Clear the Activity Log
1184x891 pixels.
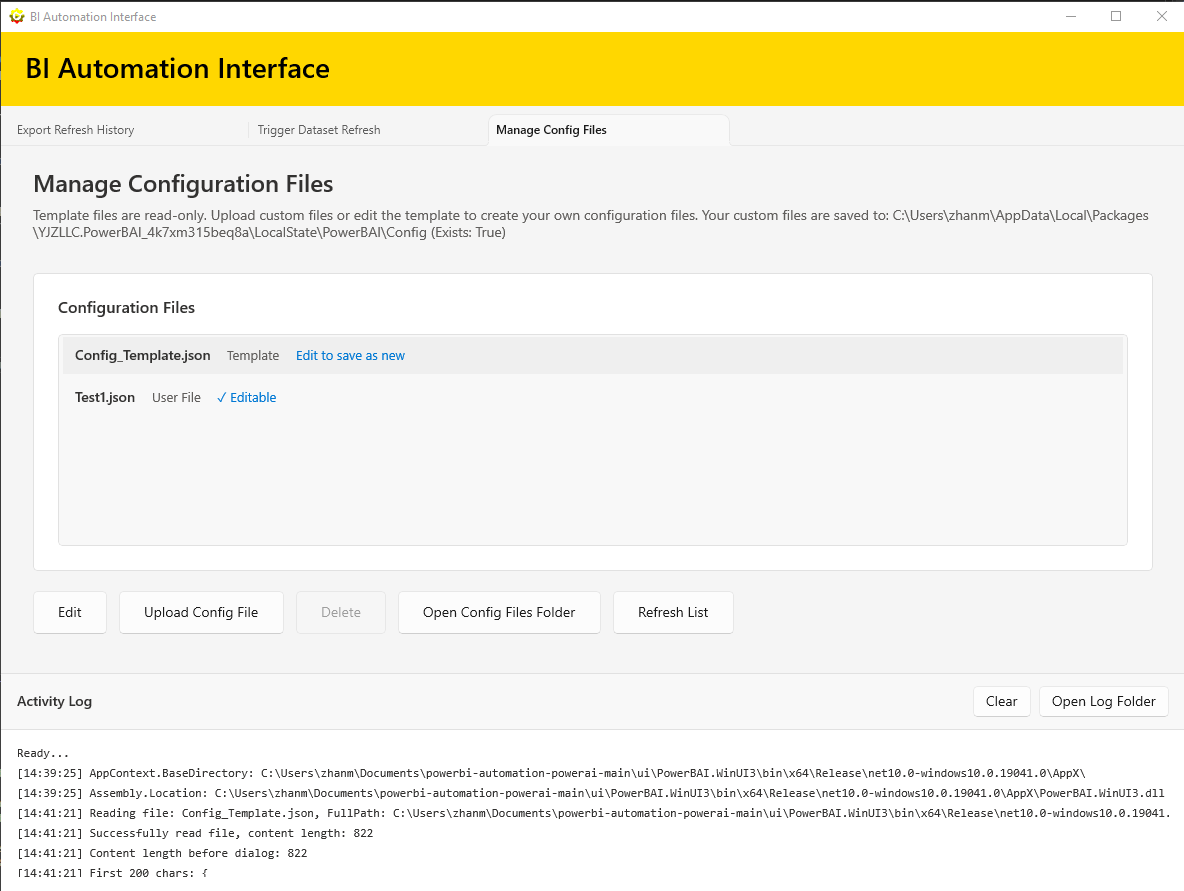click(x=1001, y=701)
